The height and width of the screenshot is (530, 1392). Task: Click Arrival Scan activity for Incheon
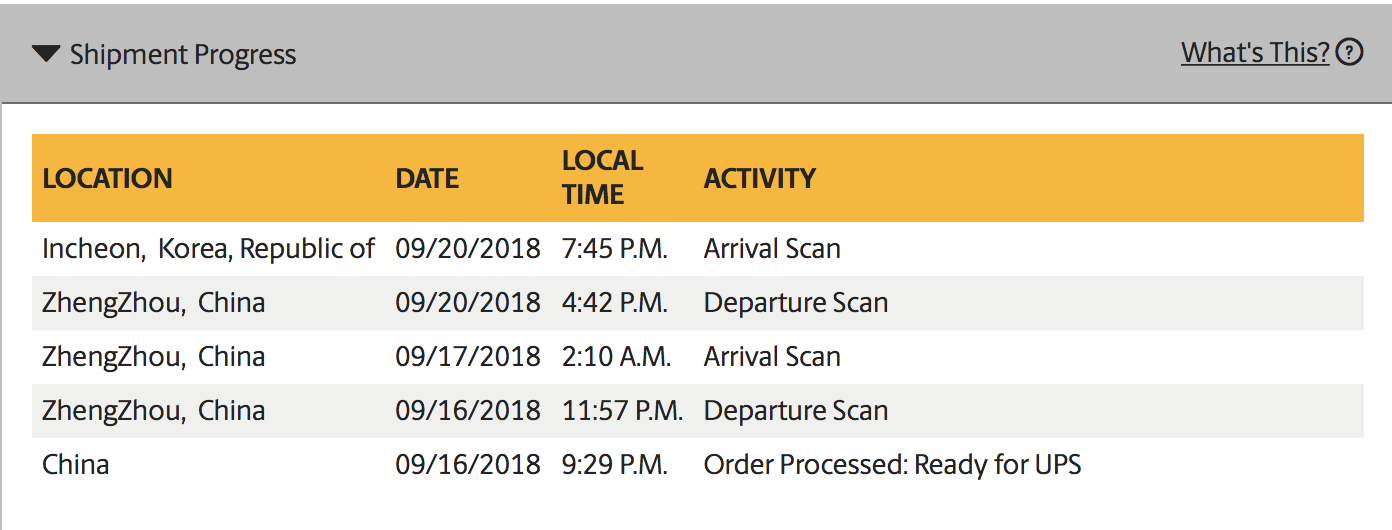(772, 249)
